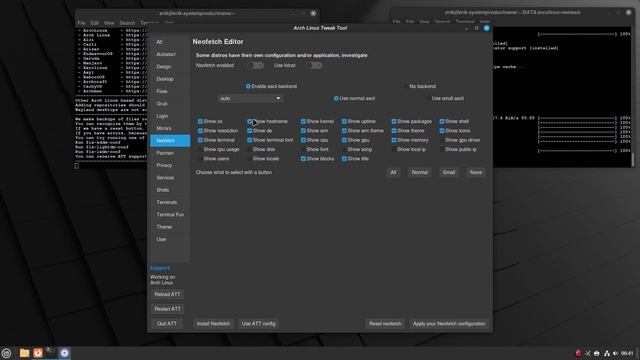
Task: Enable Show gpu driver checkbox
Action: click(442, 140)
